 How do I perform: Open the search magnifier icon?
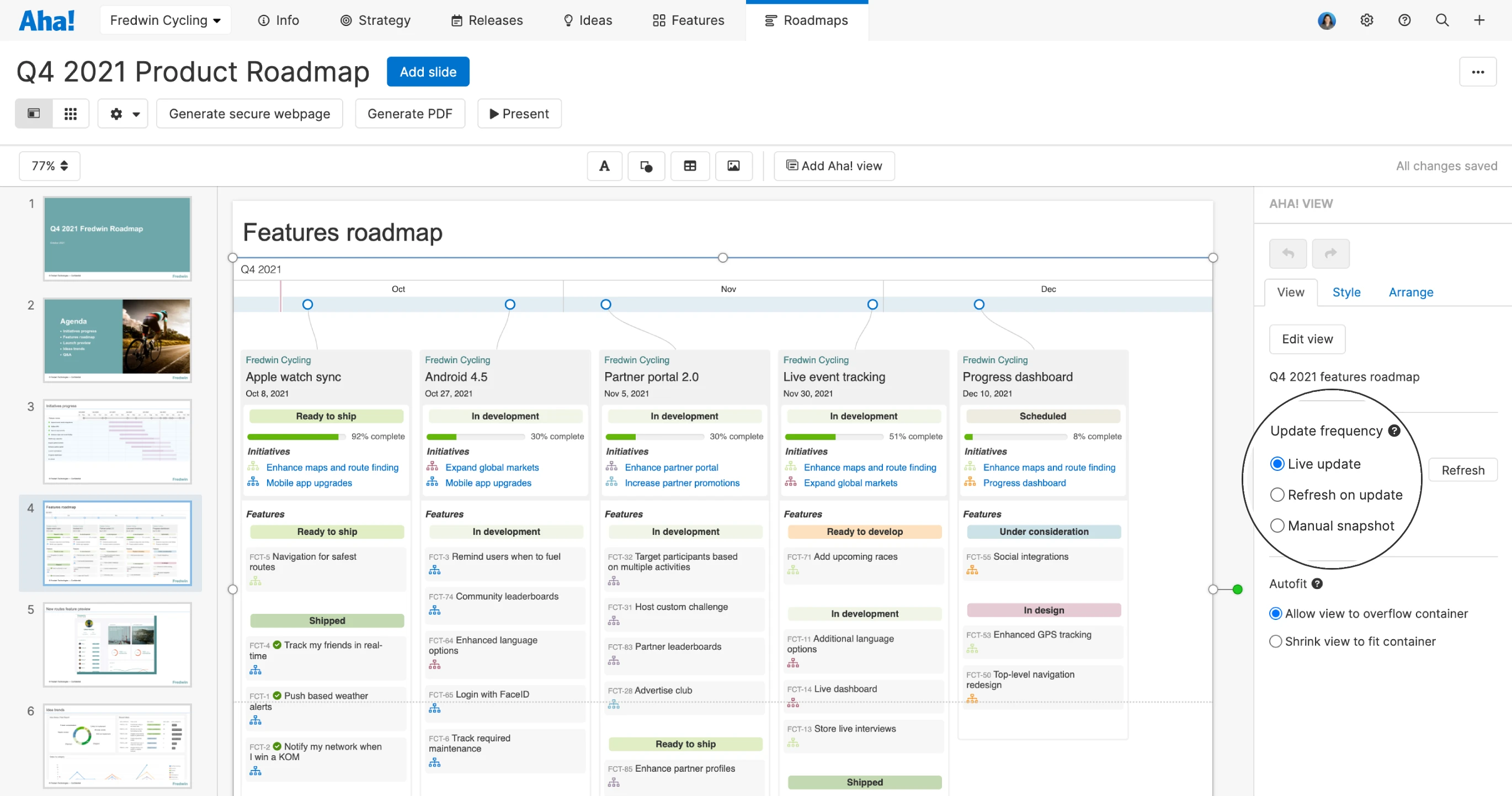(1441, 20)
